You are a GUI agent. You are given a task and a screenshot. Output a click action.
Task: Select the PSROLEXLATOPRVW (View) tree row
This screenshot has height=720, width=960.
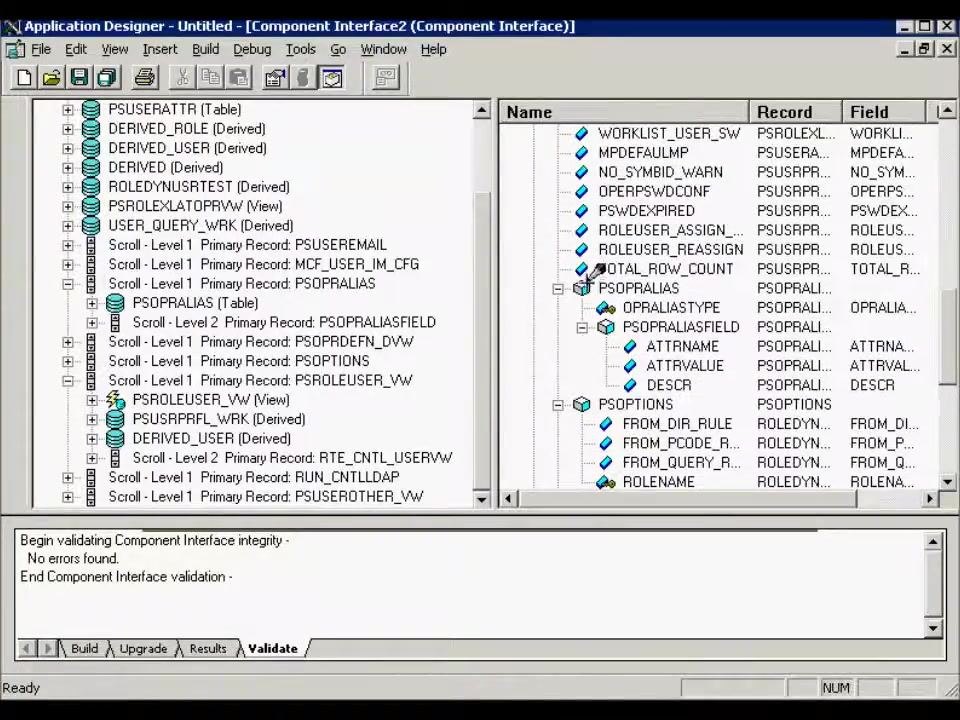click(195, 206)
